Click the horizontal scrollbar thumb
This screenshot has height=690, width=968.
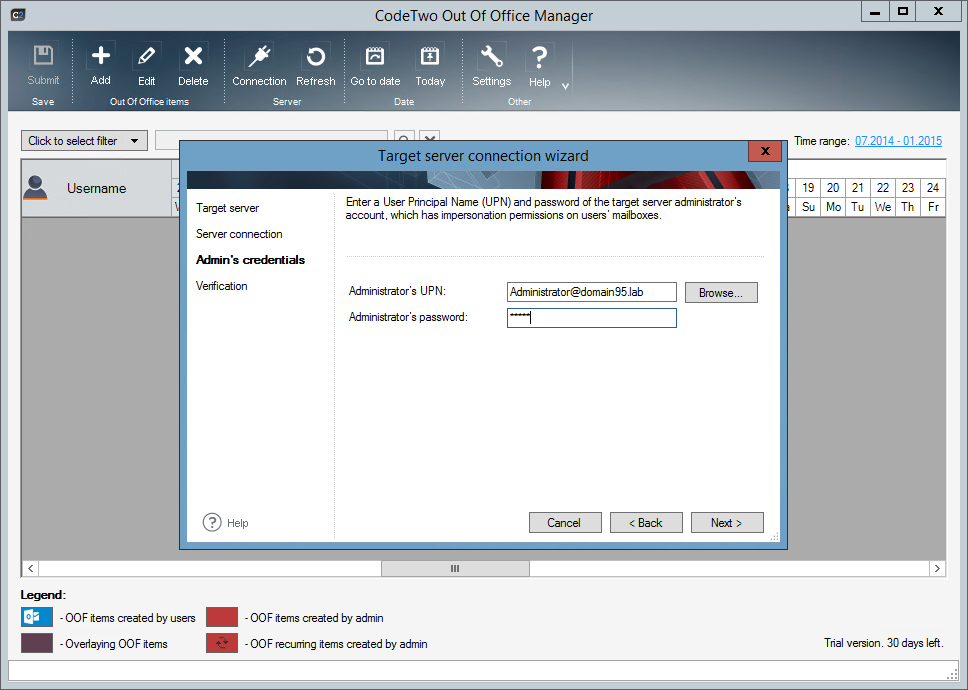point(455,568)
